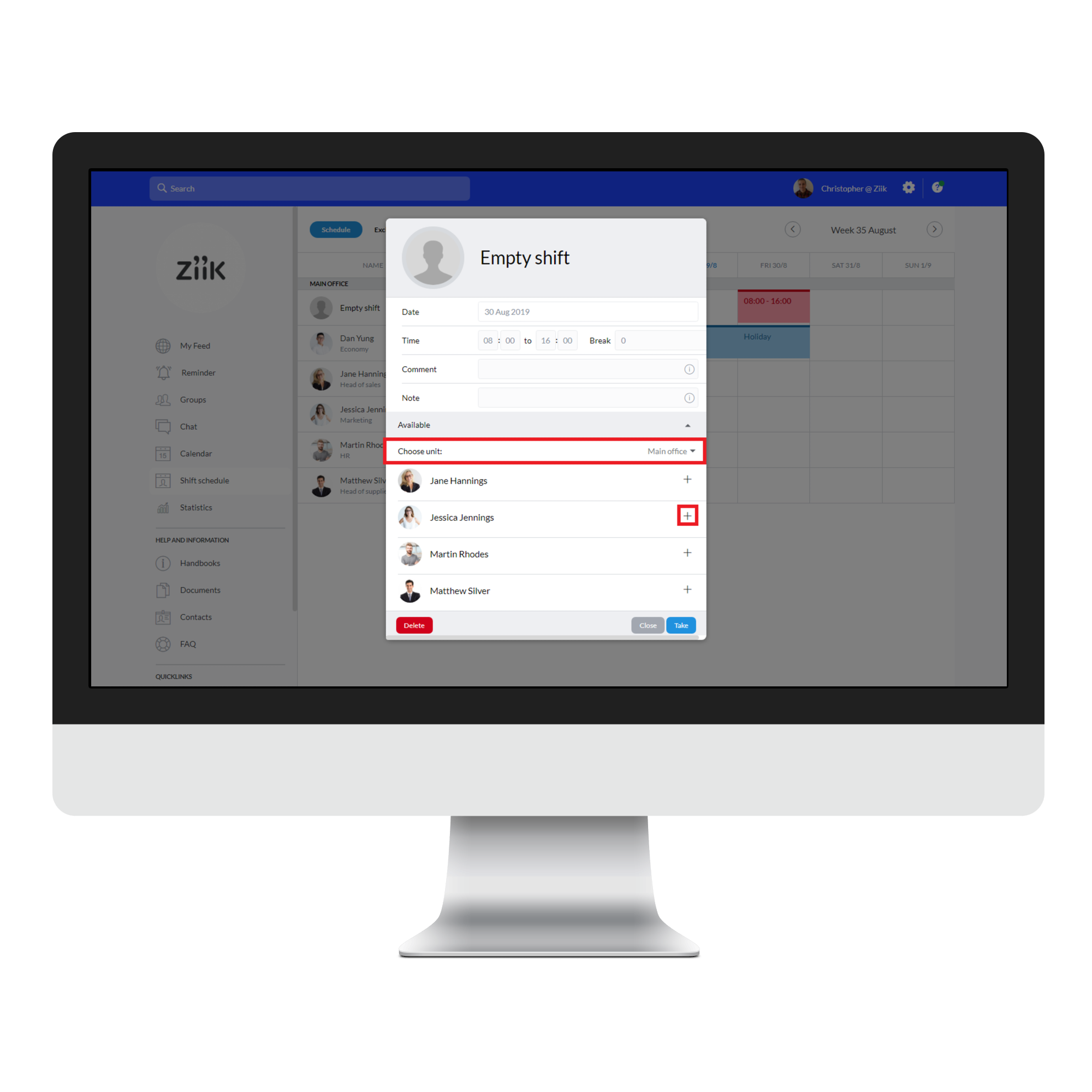1092x1092 pixels.
Task: Click the My Feed icon in sidebar
Action: coord(163,346)
